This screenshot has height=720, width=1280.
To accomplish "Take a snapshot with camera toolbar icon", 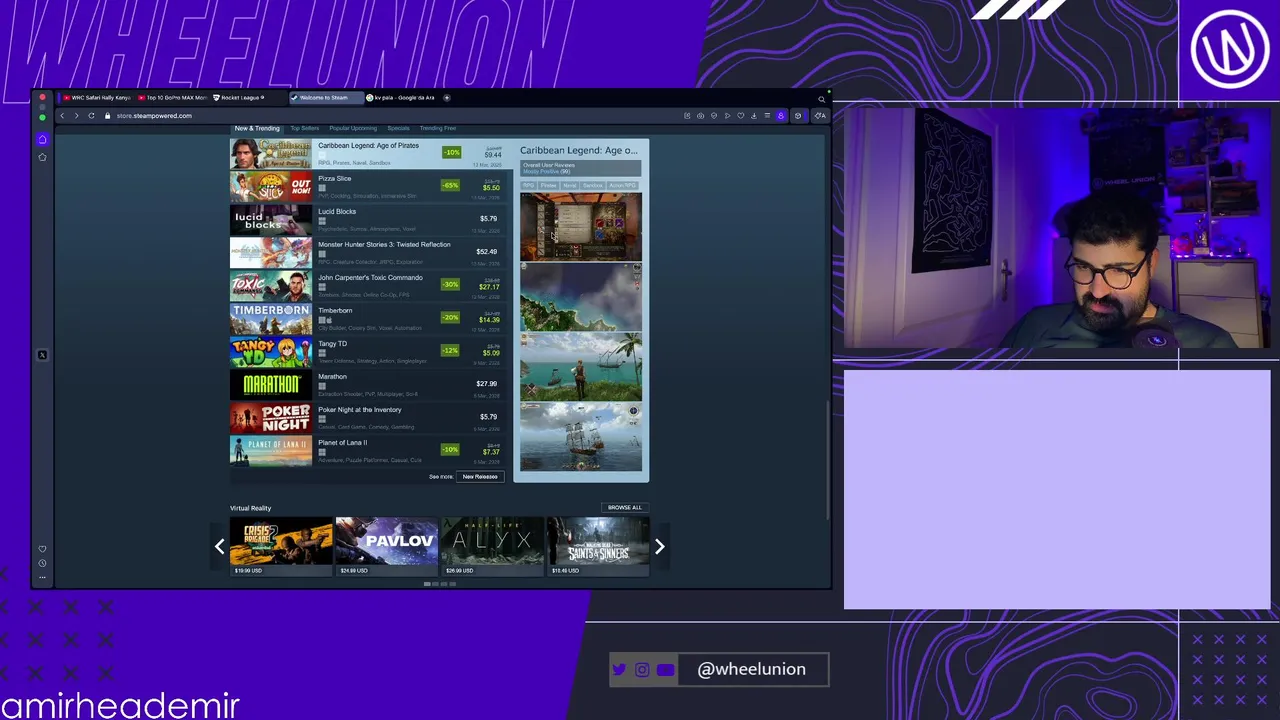I will tap(700, 116).
